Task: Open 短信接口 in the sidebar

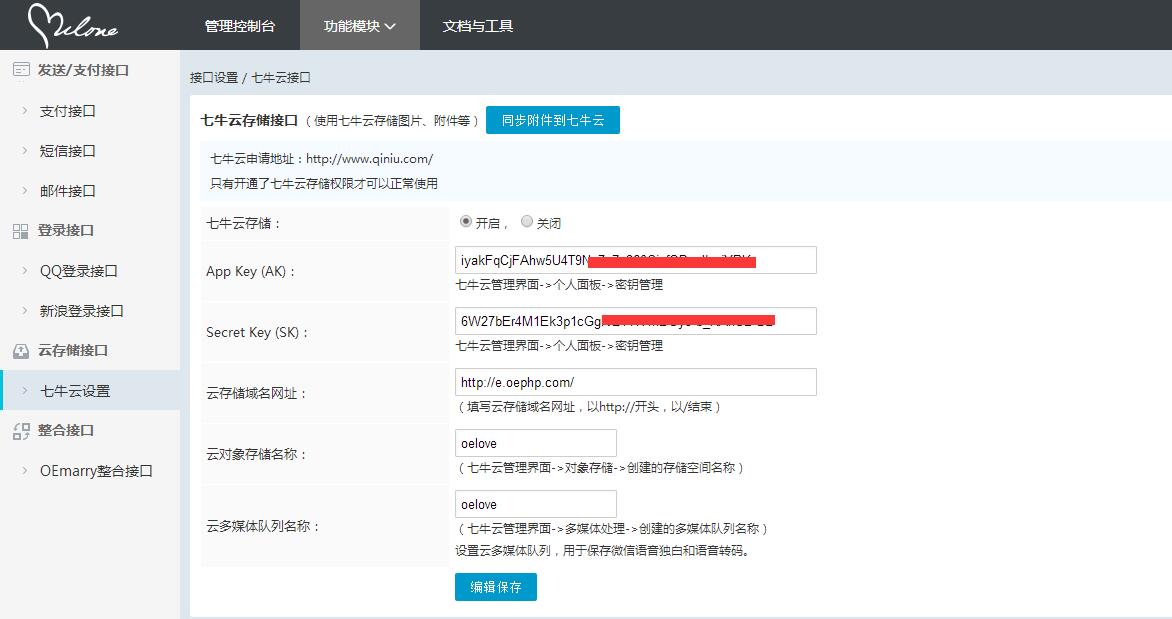Action: point(67,151)
